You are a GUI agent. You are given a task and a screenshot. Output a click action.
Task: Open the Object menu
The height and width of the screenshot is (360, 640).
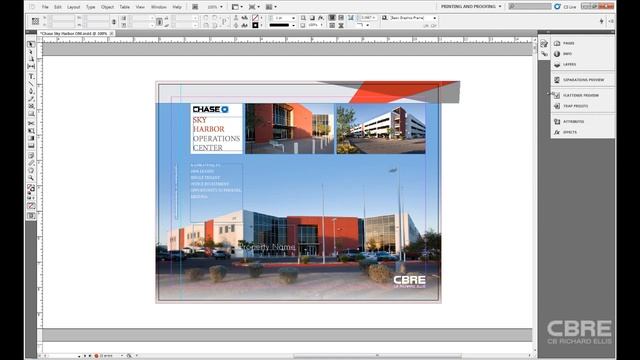[x=107, y=7]
